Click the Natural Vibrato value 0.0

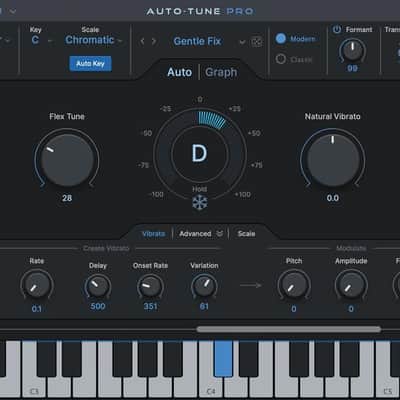point(333,198)
